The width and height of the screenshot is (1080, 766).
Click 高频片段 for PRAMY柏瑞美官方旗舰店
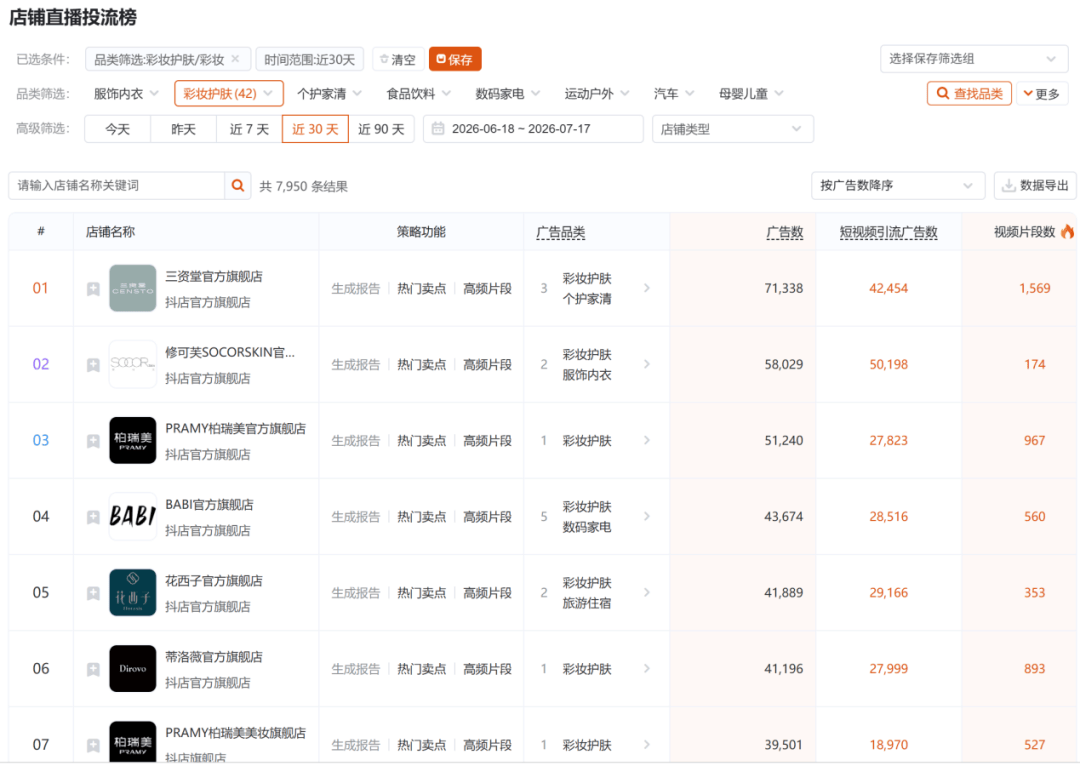pyautogui.click(x=488, y=441)
